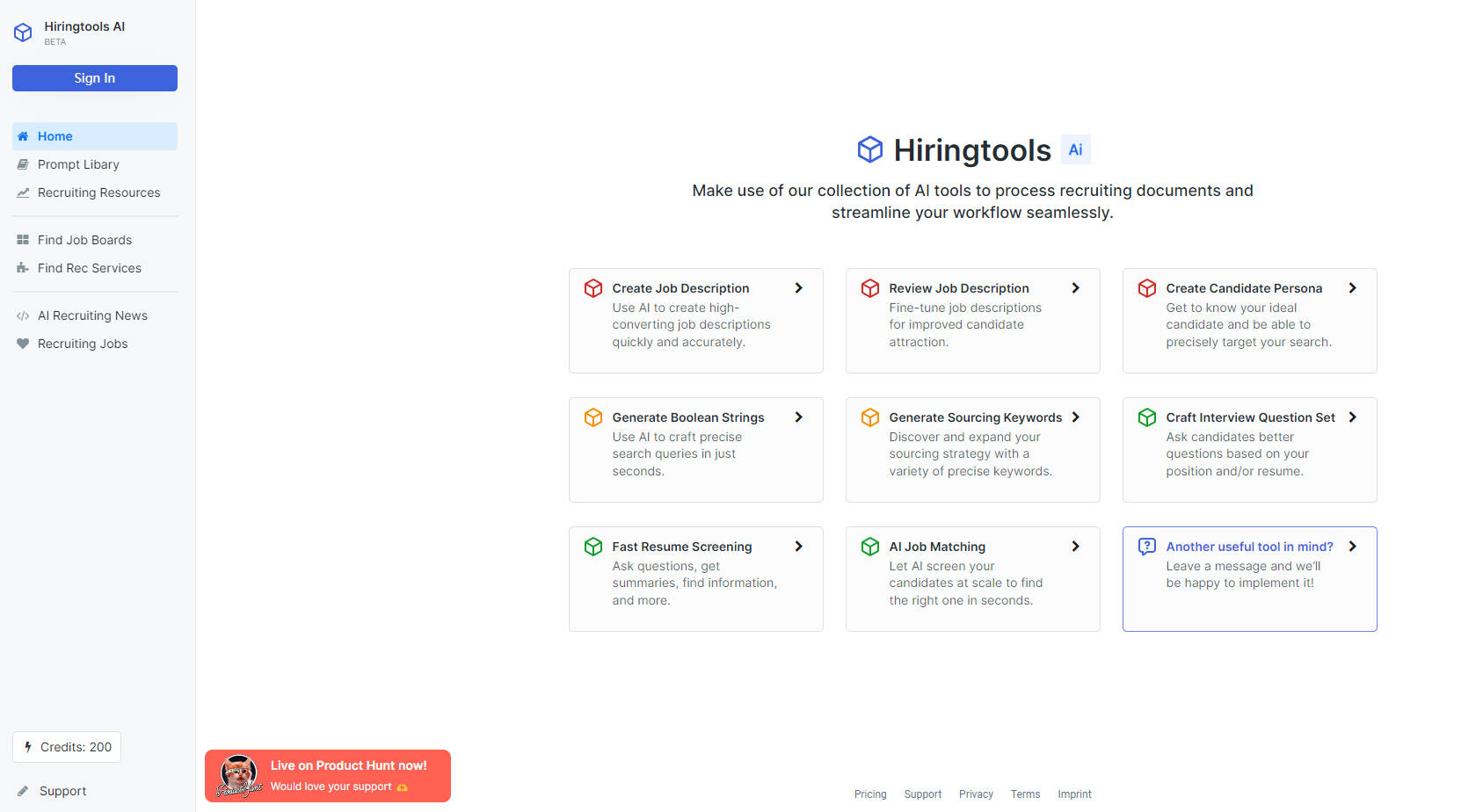Screen dimensions: 1483x812
Task: Click the Create Job Description card title
Action: click(680, 288)
